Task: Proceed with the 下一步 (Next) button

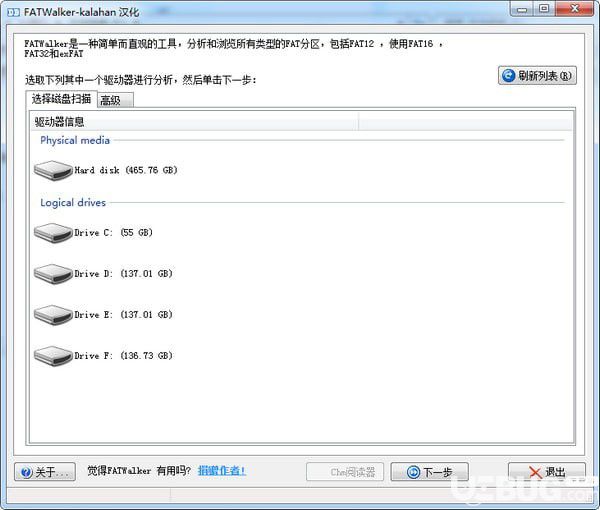Action: 429,472
